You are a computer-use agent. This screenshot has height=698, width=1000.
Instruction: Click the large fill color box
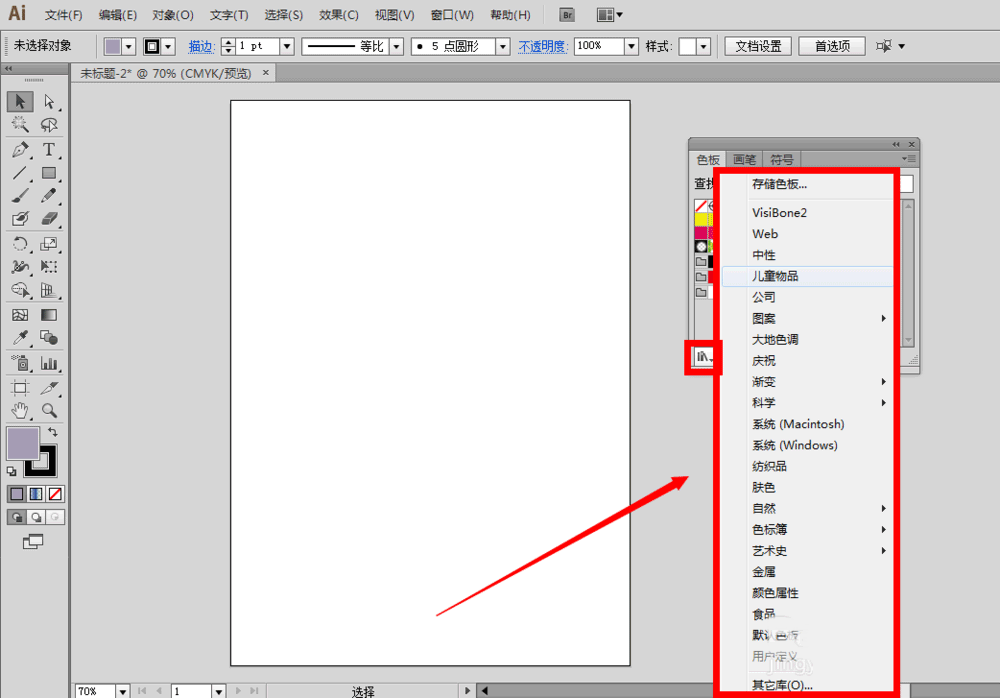coord(22,443)
